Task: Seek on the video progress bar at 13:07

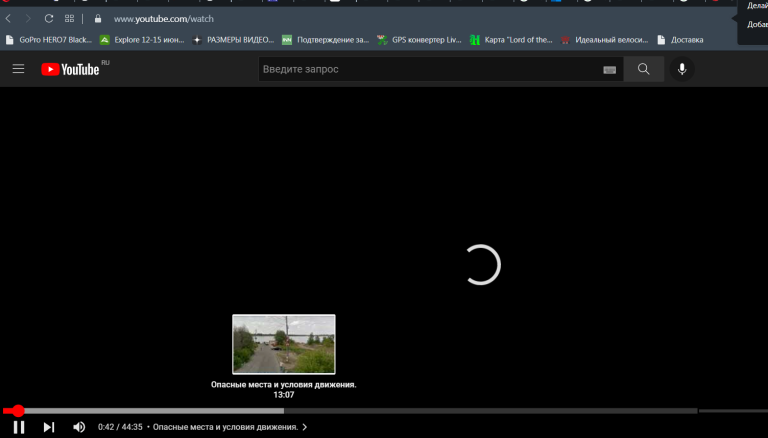Action: tap(284, 411)
